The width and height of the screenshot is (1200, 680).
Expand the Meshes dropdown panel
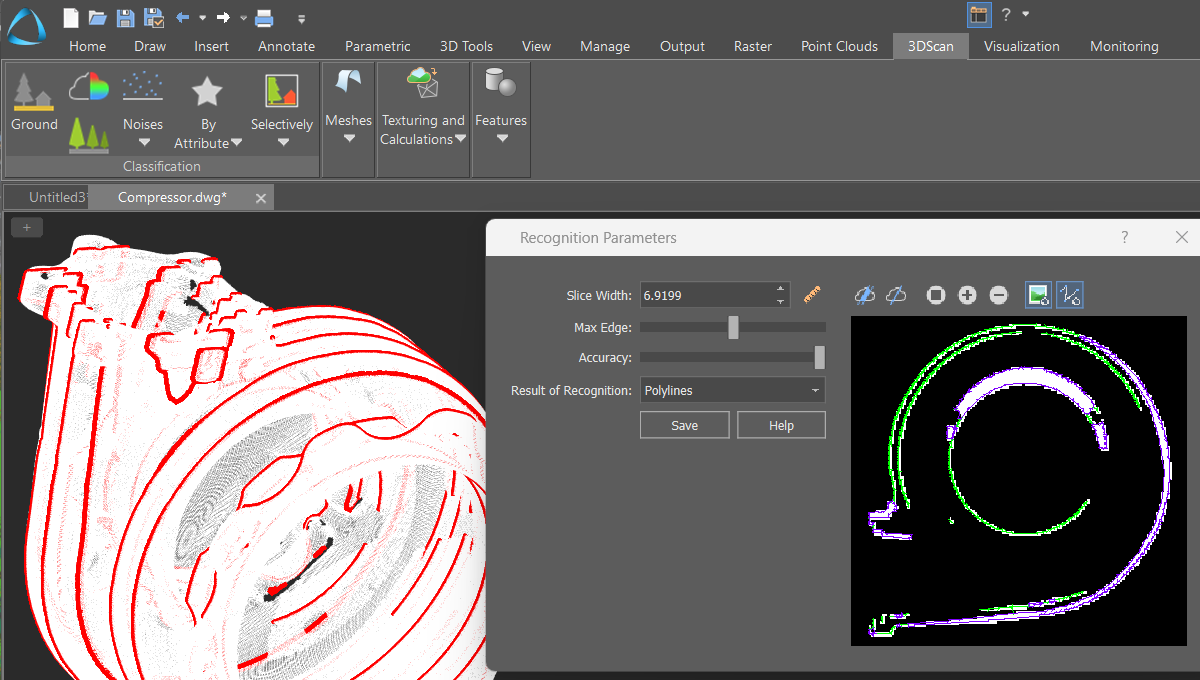click(x=349, y=128)
